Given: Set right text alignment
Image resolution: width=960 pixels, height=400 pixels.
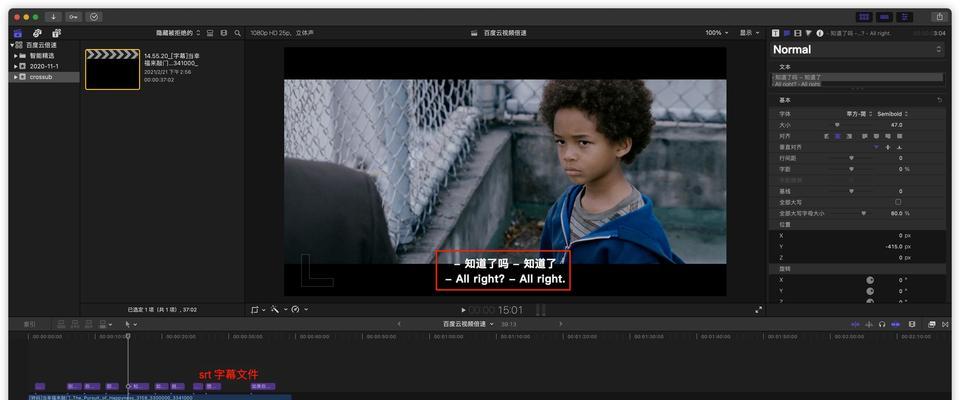Looking at the screenshot, I should [849, 136].
